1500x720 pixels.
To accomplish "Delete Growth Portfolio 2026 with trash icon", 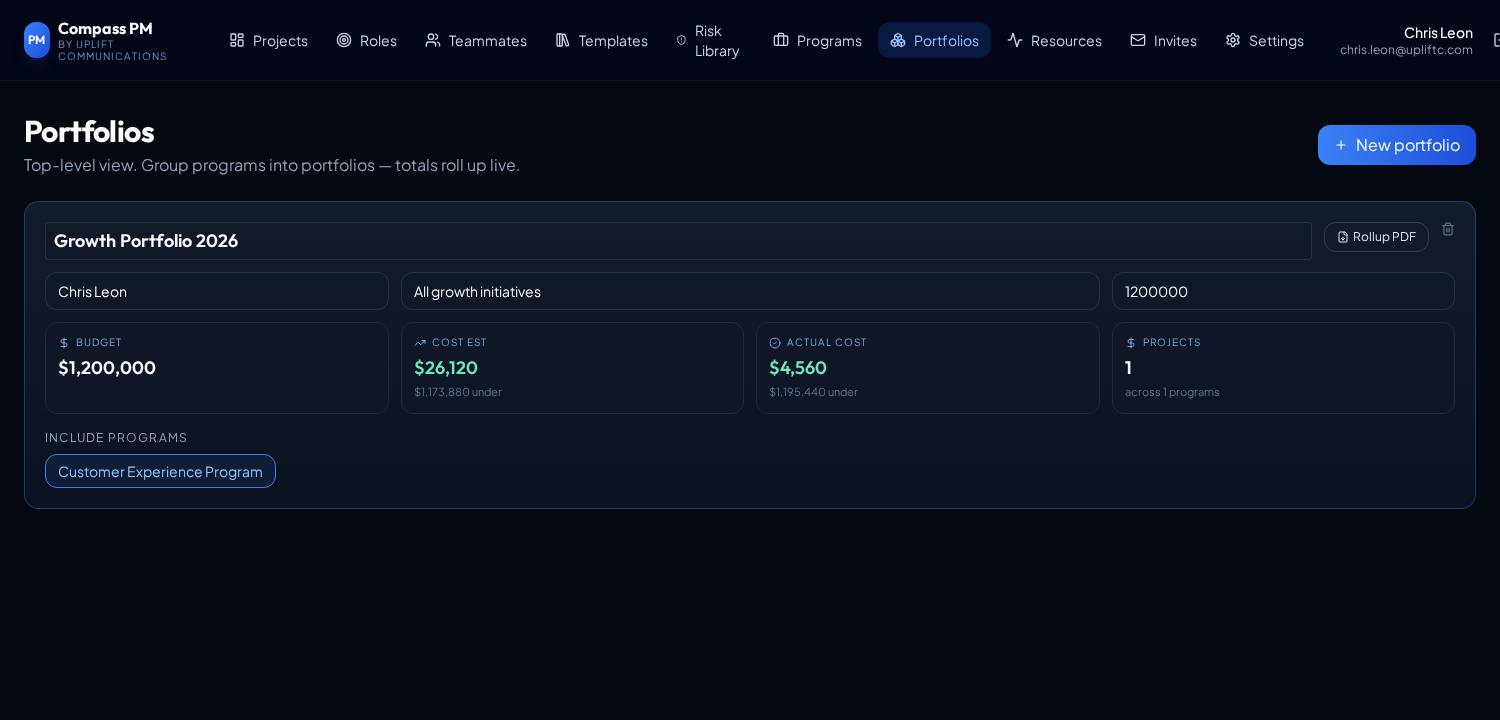I will click(x=1448, y=229).
